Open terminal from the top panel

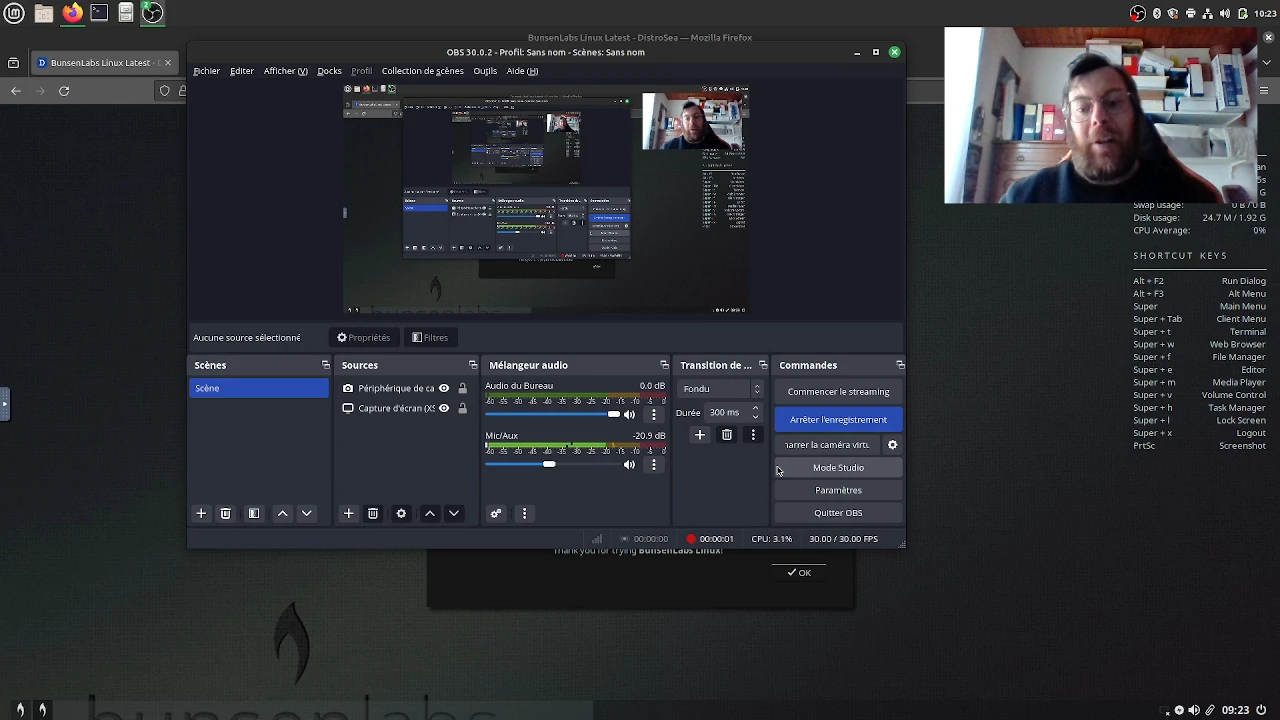click(99, 13)
